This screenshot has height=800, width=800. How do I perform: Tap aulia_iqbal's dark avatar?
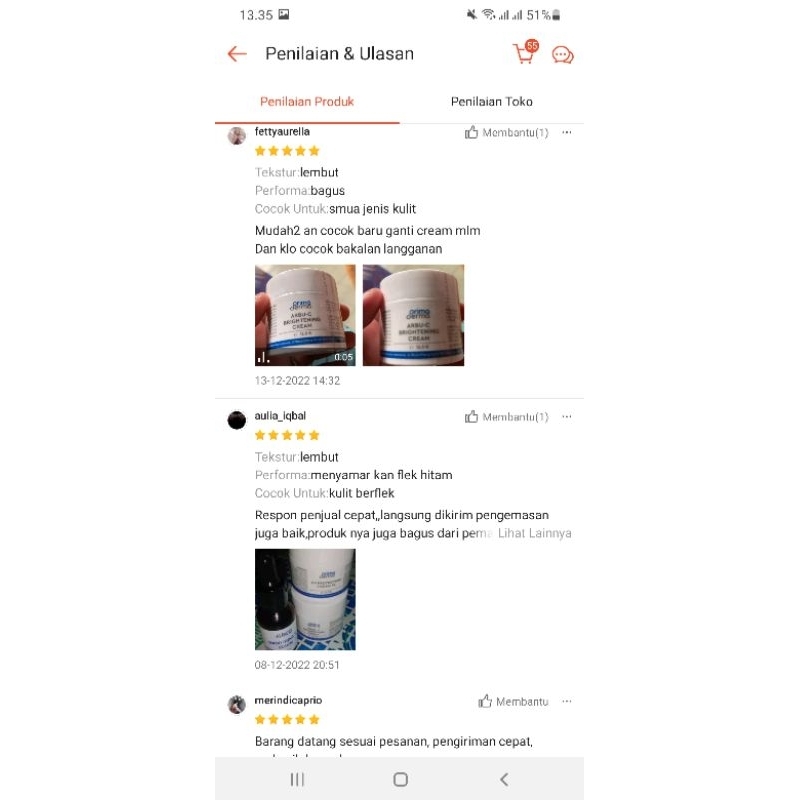(237, 420)
